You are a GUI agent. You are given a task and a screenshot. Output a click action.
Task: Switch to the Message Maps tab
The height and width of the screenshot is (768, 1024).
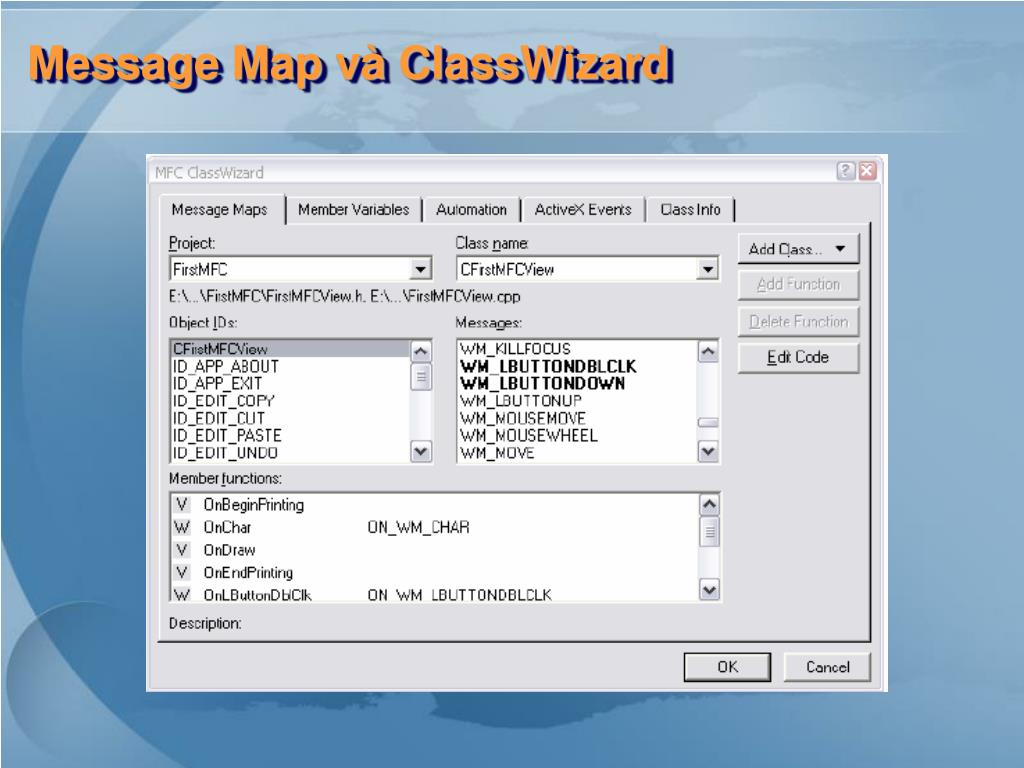coord(220,210)
